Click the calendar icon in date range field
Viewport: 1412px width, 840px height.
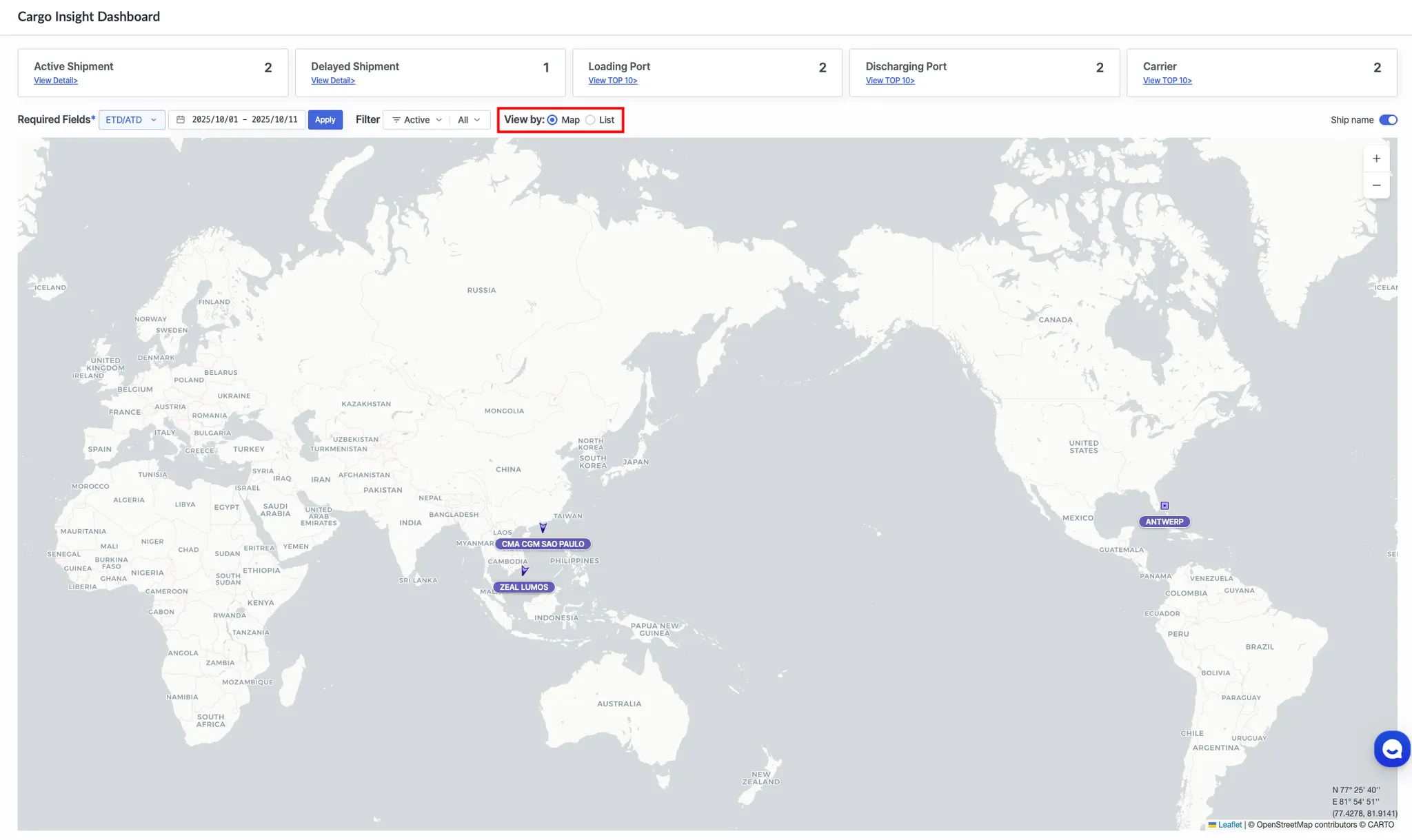(x=181, y=120)
